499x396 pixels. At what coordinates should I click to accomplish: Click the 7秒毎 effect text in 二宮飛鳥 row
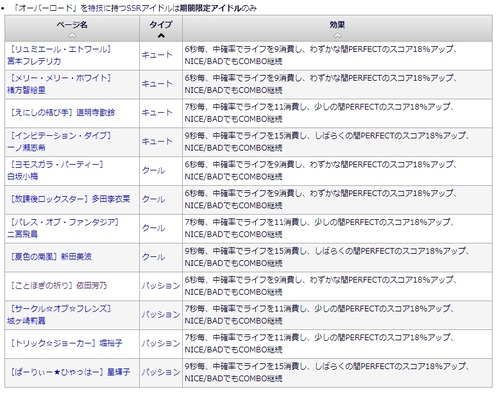coord(319,228)
